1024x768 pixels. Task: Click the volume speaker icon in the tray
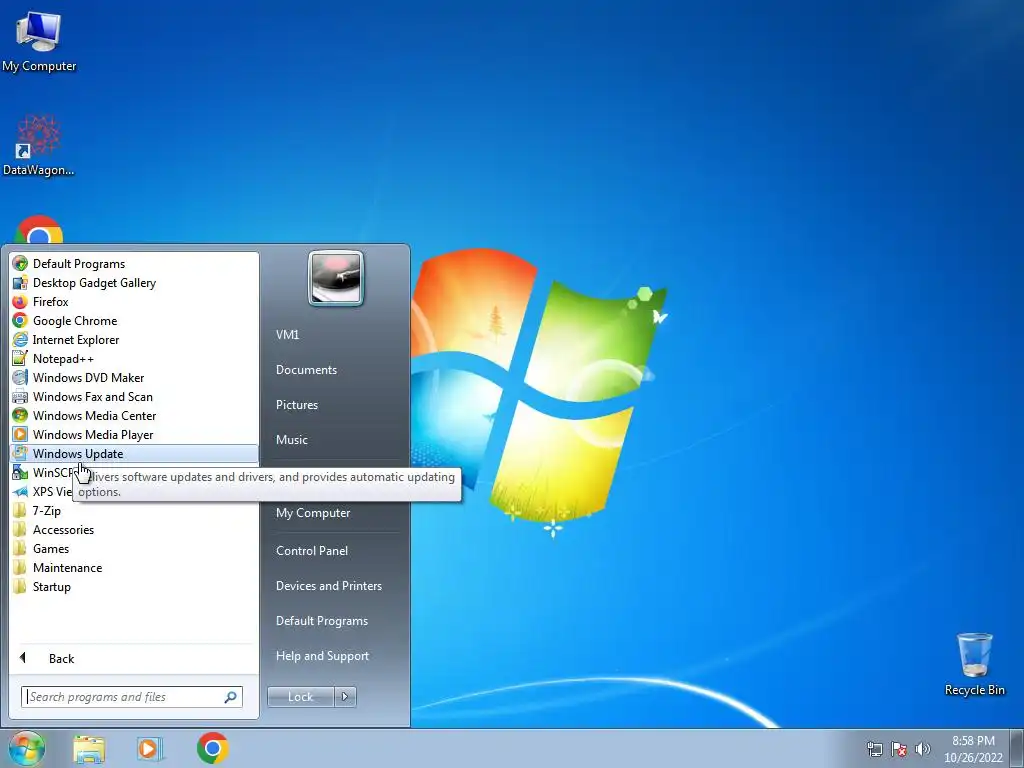(x=923, y=749)
